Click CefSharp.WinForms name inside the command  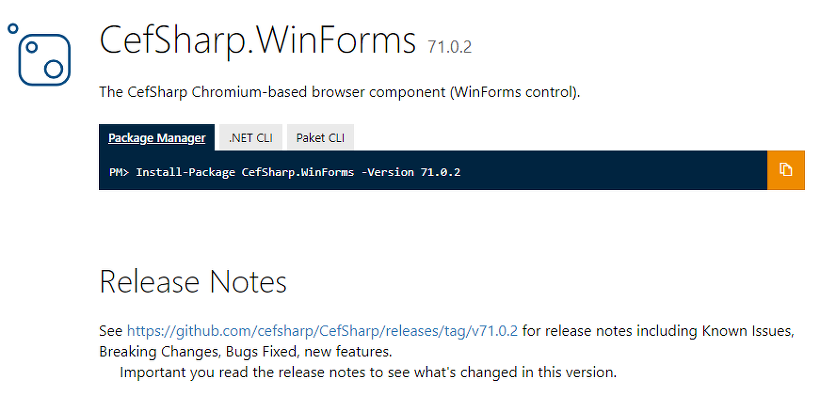(x=298, y=172)
